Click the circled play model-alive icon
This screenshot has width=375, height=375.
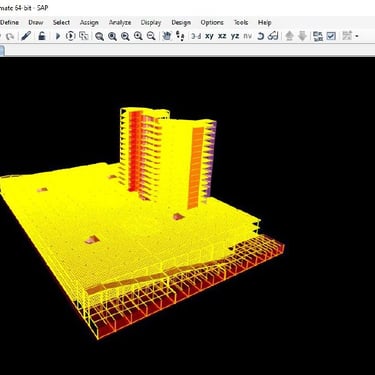(x=70, y=36)
